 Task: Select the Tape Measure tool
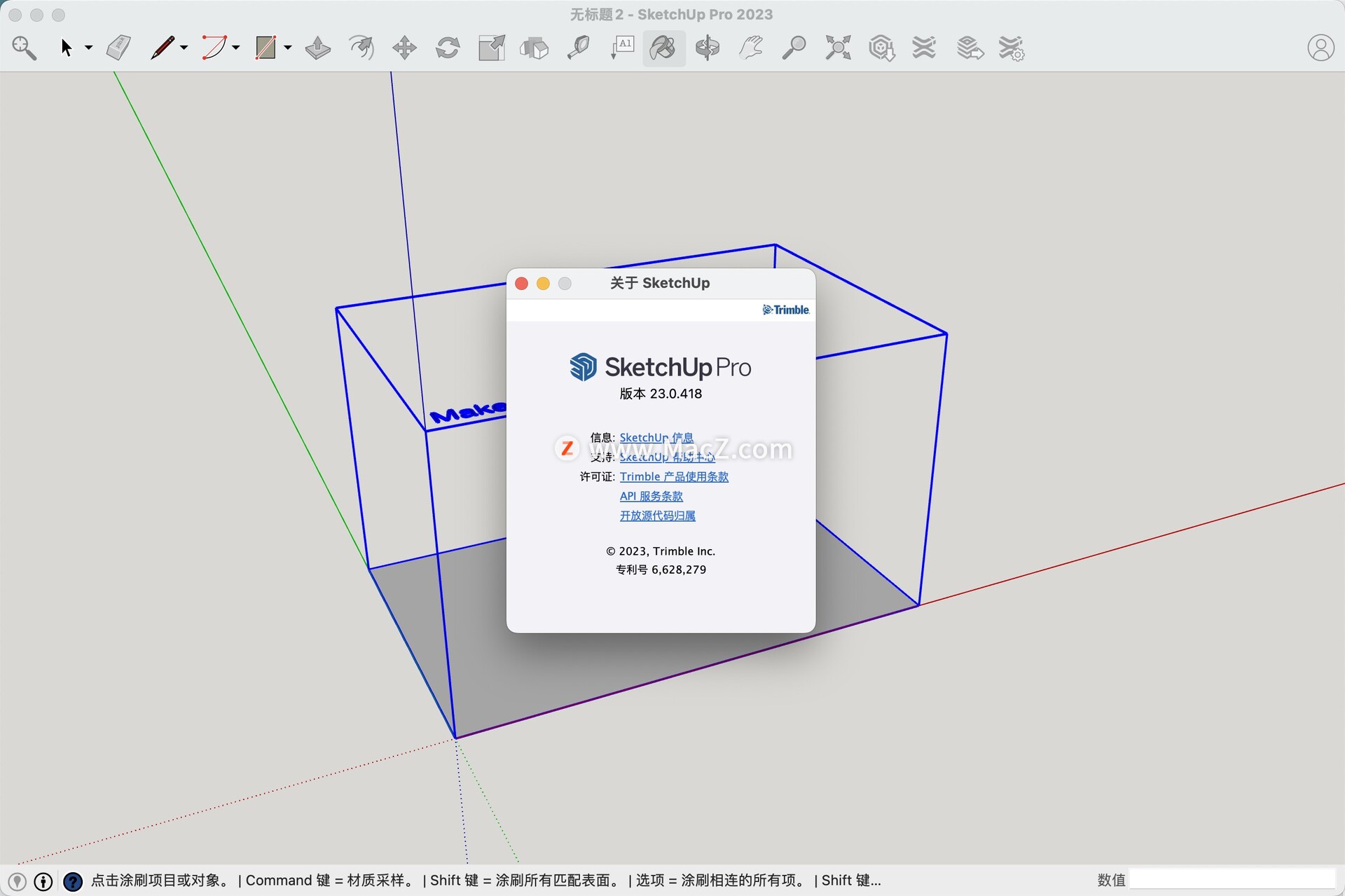tap(578, 48)
